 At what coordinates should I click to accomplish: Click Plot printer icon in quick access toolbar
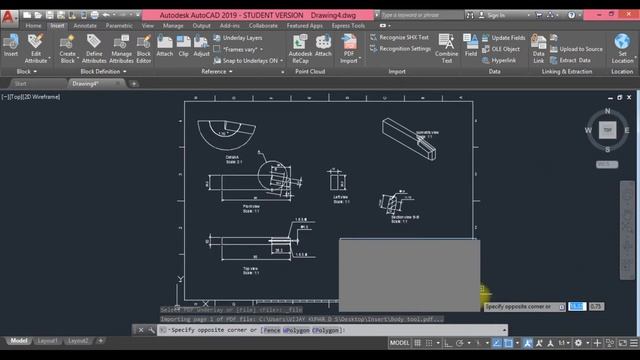tap(94, 15)
